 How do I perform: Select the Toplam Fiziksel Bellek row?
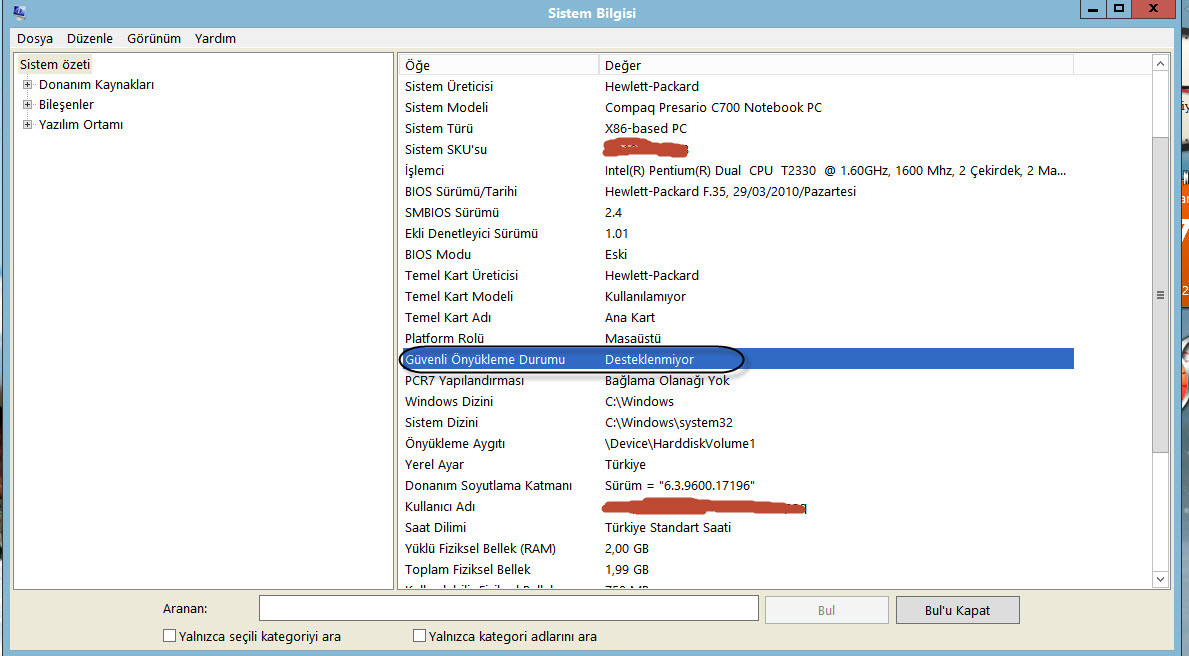[736, 570]
